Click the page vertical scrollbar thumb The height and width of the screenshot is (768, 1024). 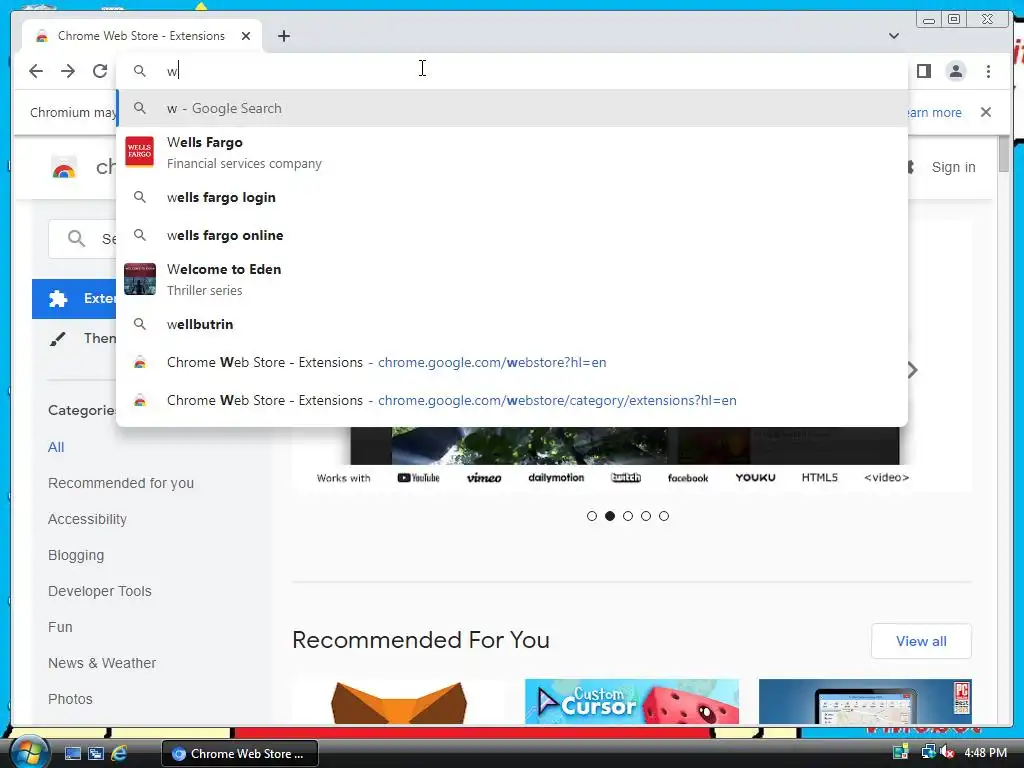(x=1004, y=156)
